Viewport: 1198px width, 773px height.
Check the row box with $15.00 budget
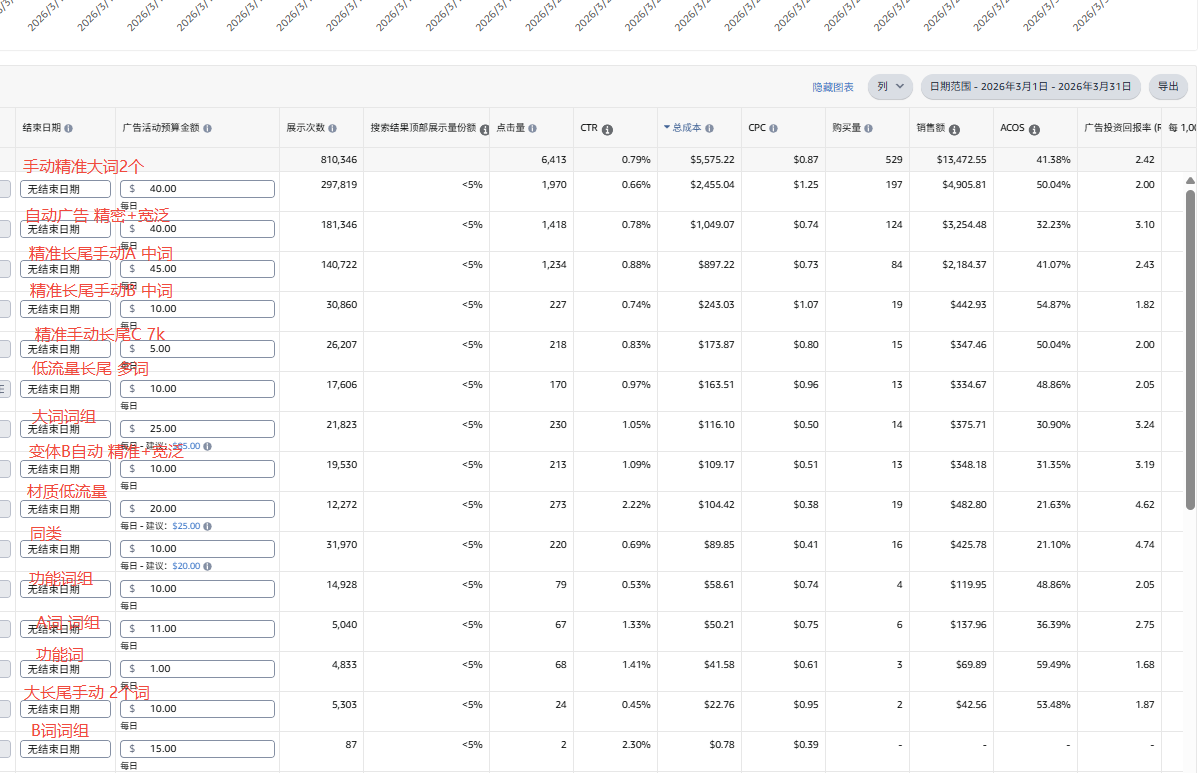4,749
